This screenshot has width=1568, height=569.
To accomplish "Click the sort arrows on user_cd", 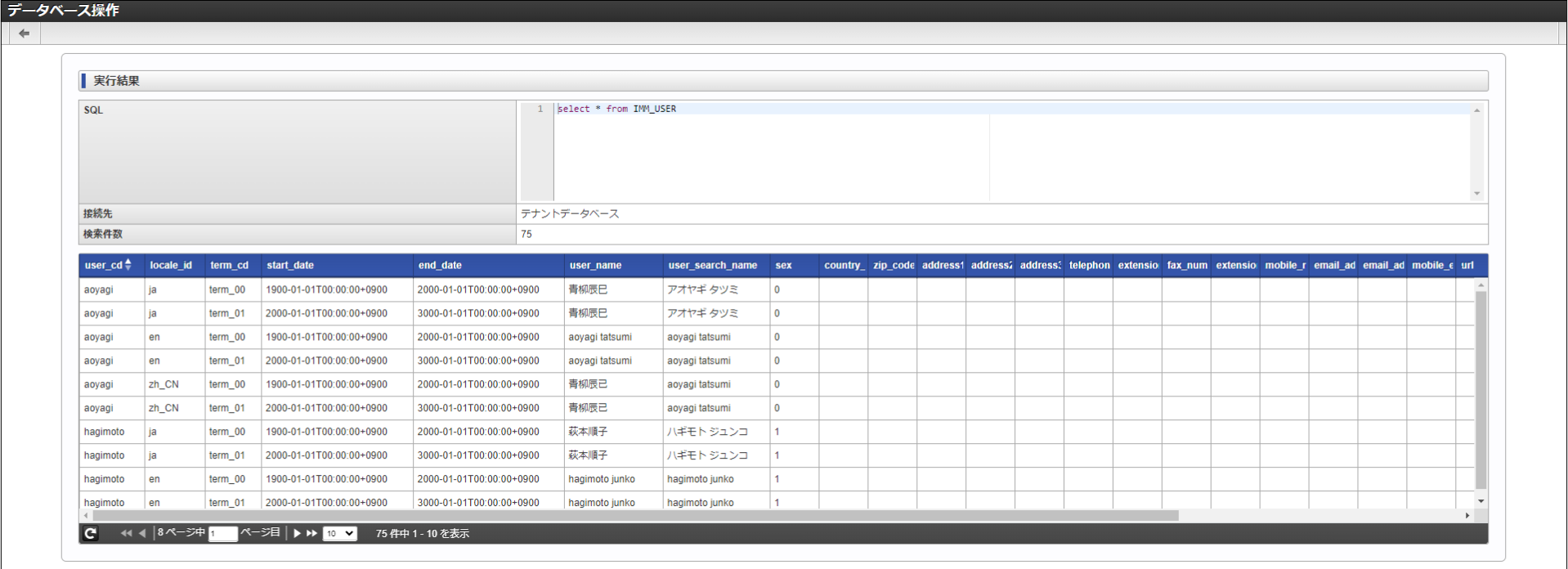I will pos(128,265).
